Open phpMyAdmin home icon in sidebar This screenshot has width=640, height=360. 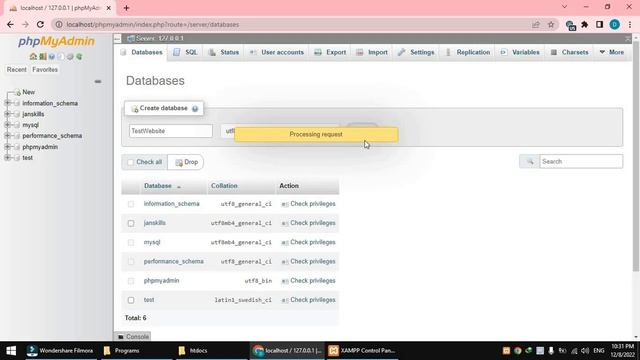click(x=33, y=56)
